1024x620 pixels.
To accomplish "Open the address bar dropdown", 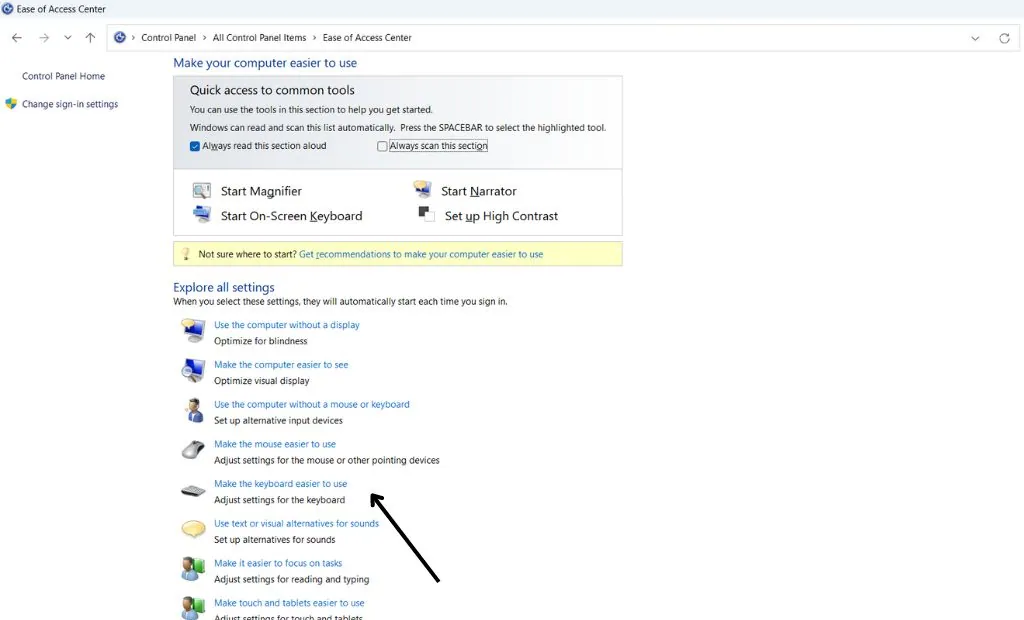I will [x=975, y=37].
